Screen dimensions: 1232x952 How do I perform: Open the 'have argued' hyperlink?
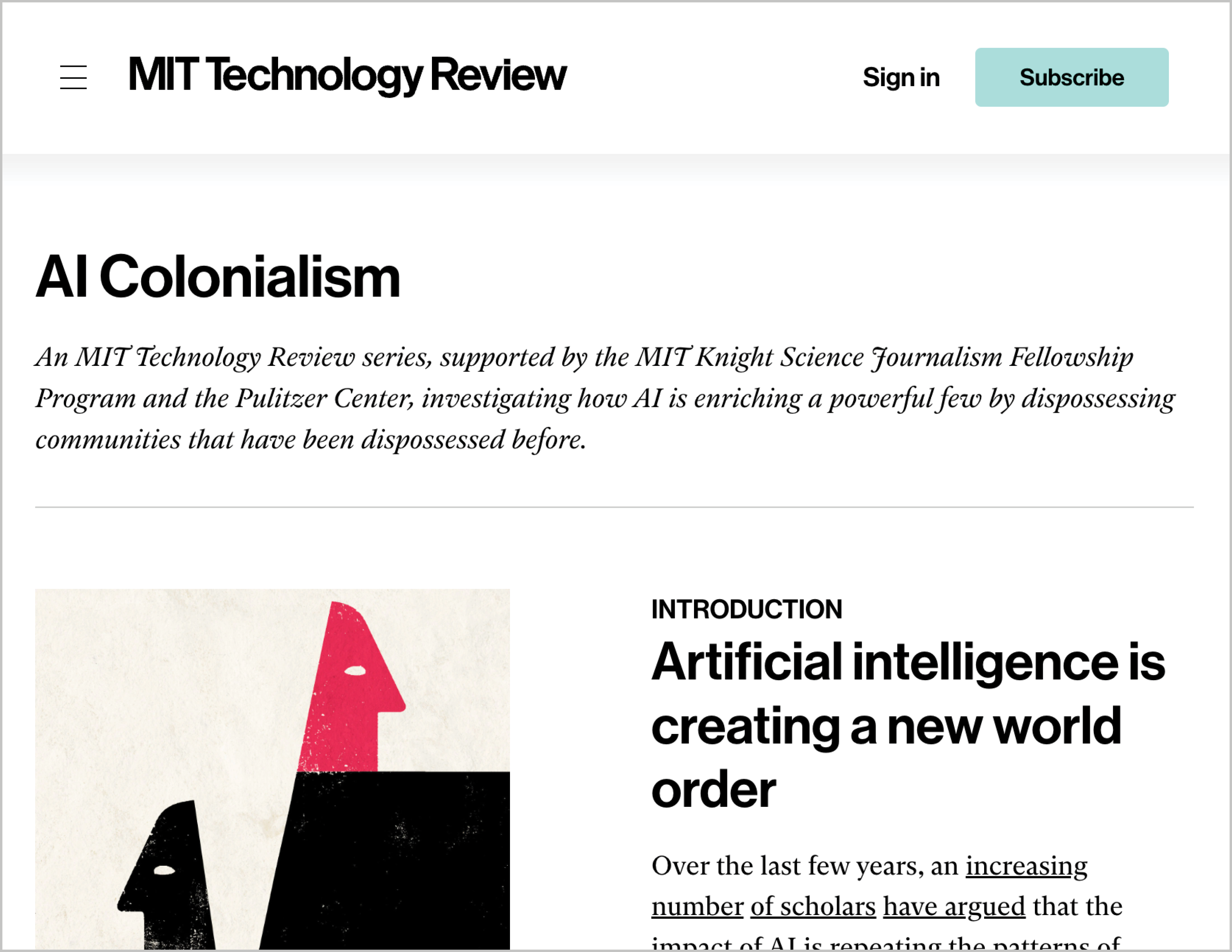pos(954,907)
